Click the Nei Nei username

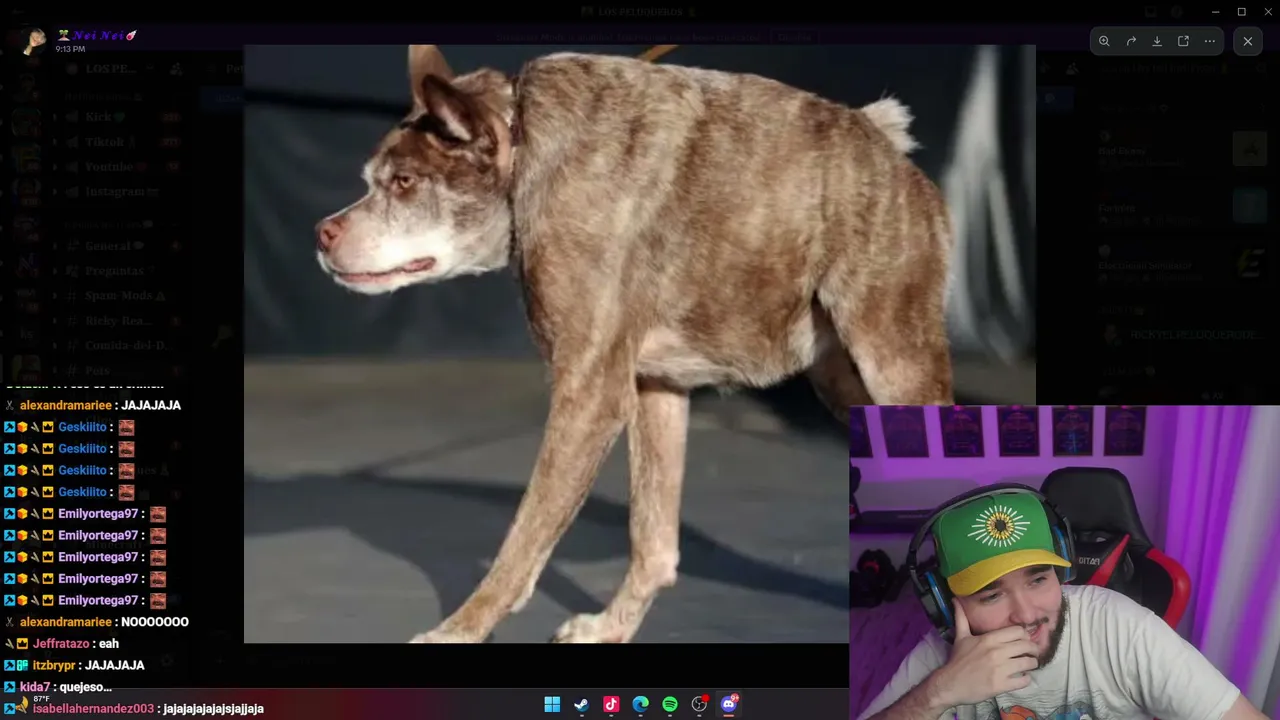[x=98, y=35]
